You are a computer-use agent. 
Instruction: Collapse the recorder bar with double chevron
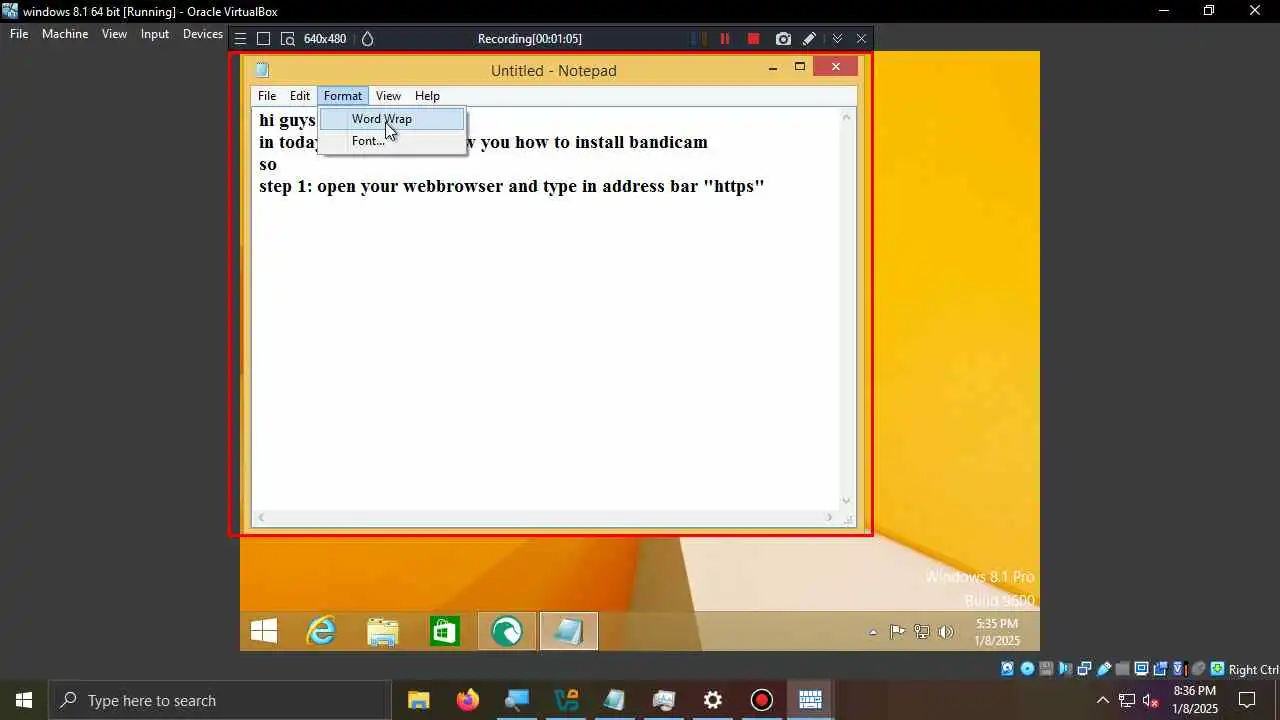click(837, 39)
